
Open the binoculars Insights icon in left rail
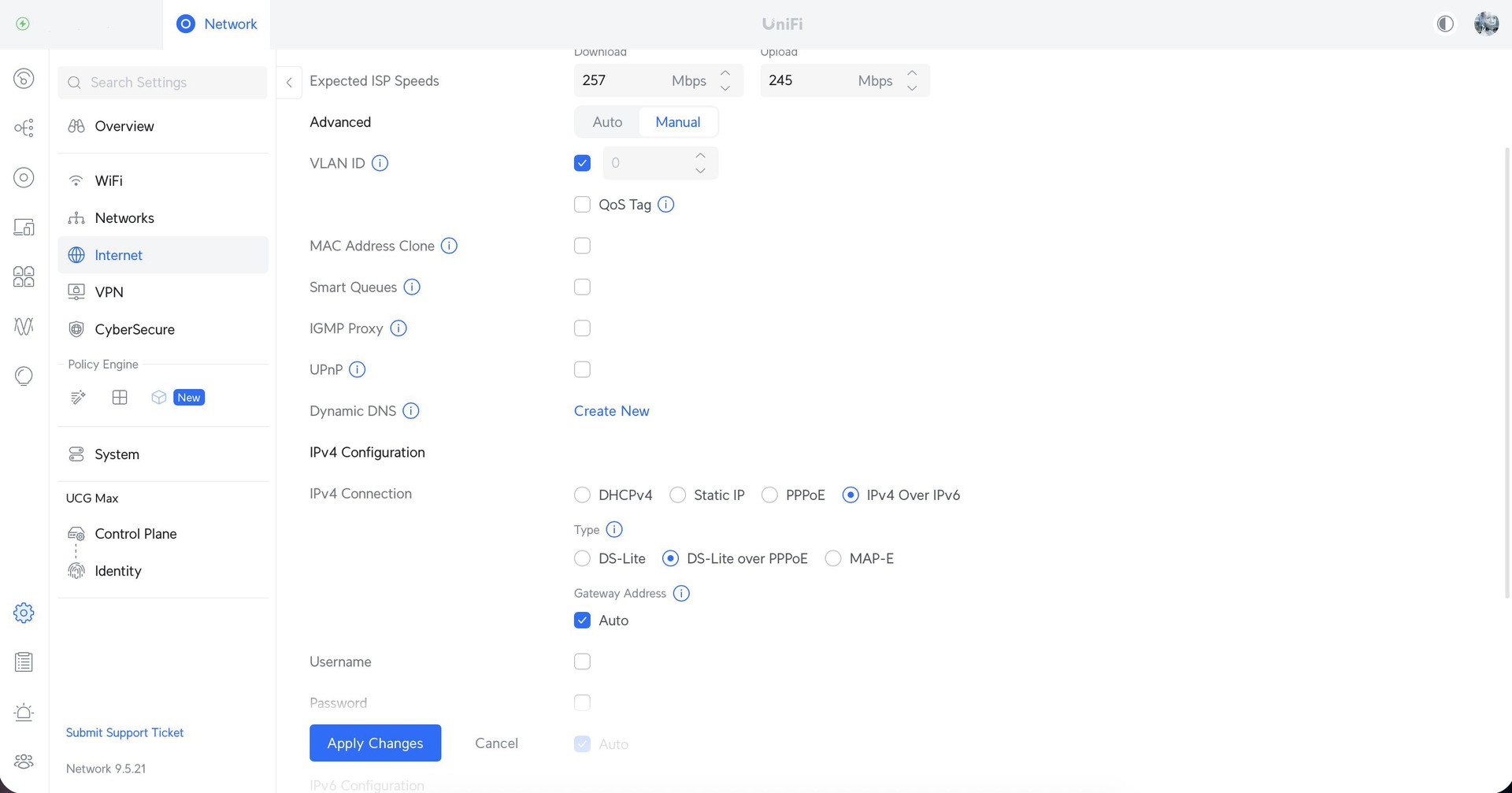24,276
